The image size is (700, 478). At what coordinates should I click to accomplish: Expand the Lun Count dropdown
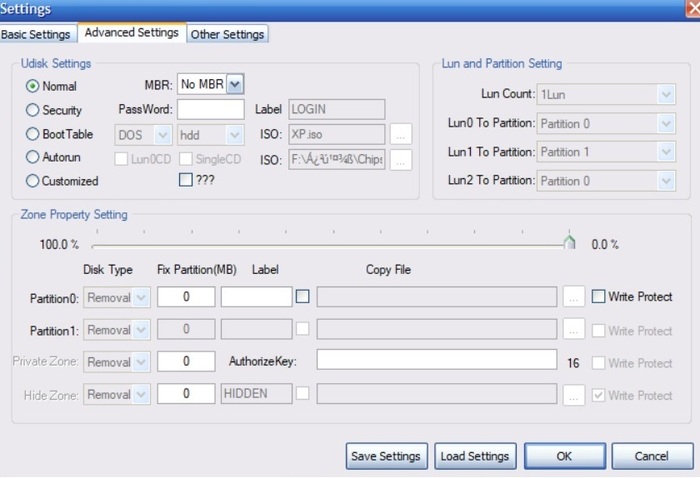pos(665,94)
